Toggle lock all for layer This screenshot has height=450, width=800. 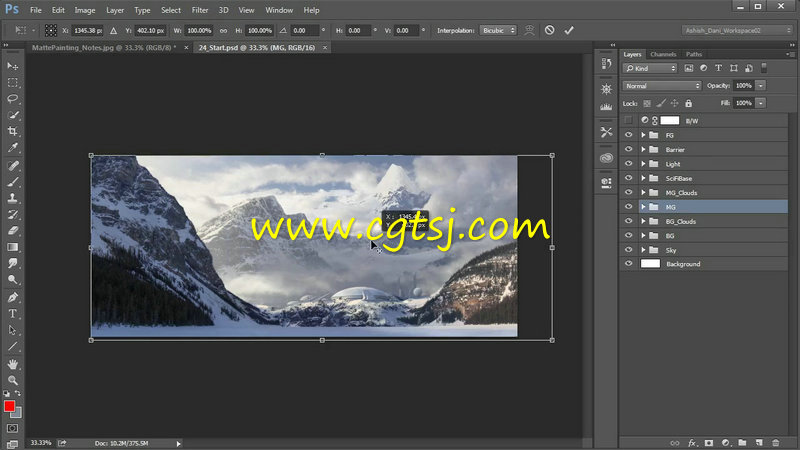point(688,103)
